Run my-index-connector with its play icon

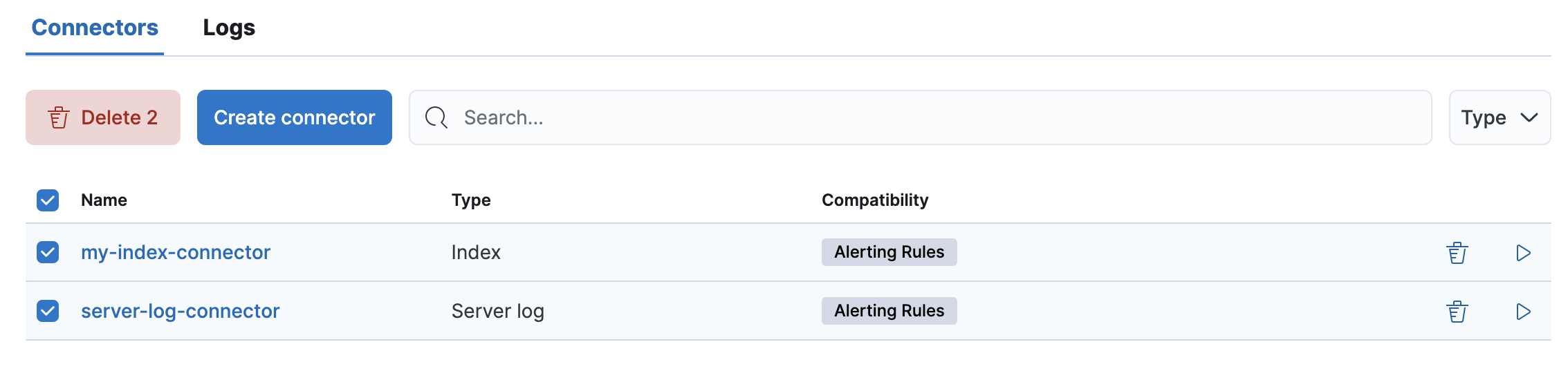point(1522,253)
